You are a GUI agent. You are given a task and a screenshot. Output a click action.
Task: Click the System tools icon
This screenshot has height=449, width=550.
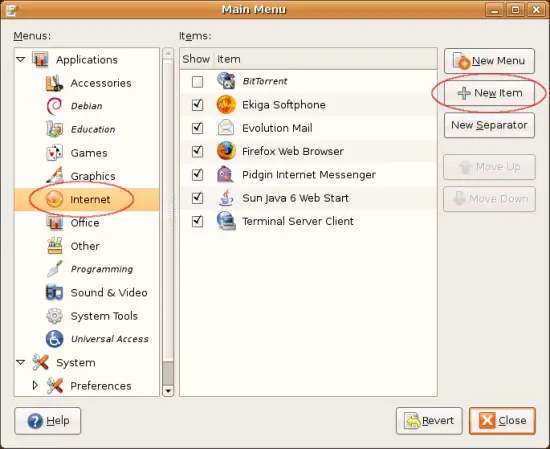(x=40, y=362)
